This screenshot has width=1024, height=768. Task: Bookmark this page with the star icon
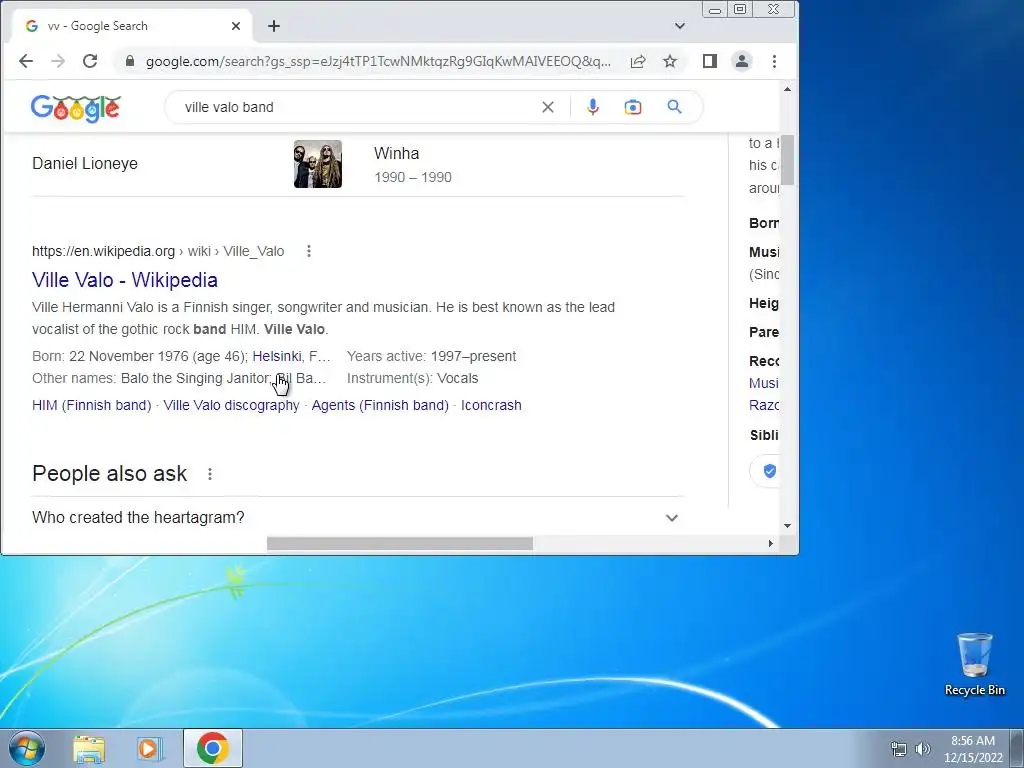click(669, 61)
